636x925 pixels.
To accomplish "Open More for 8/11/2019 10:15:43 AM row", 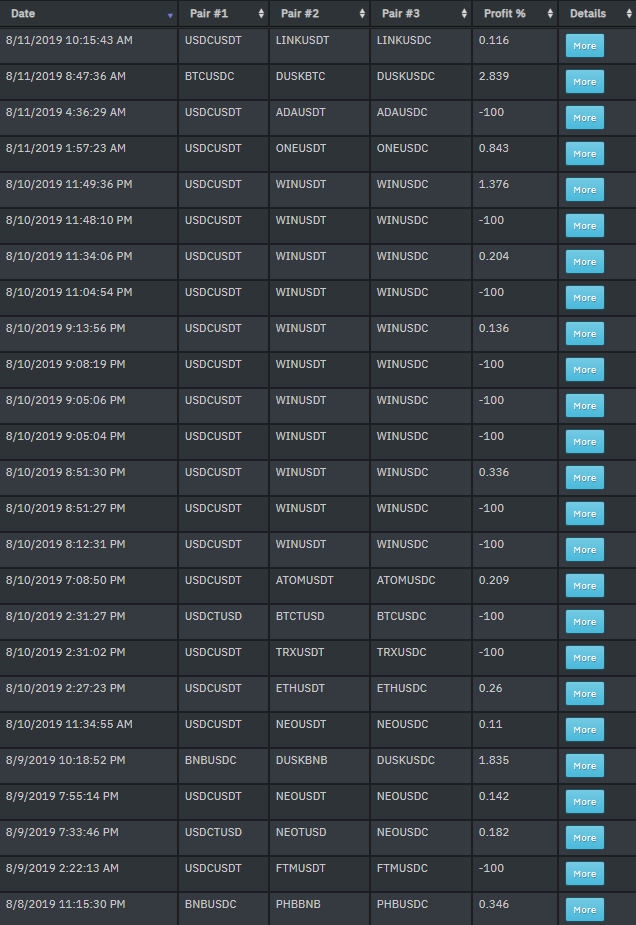I will pos(585,46).
